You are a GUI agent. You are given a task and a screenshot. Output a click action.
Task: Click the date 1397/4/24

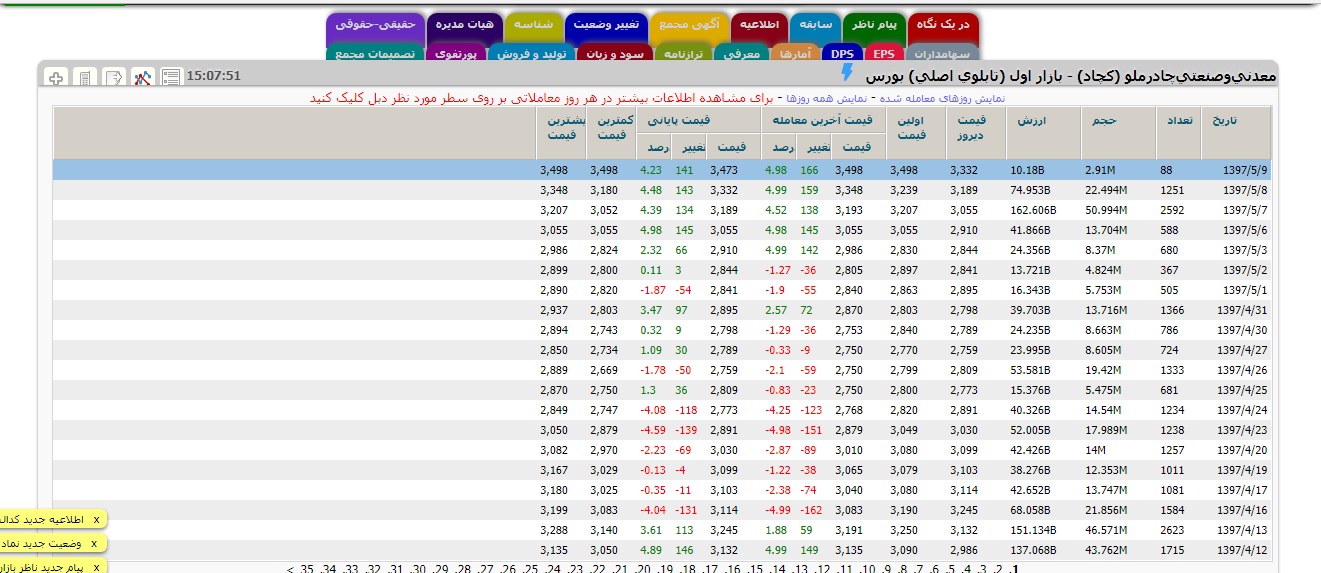coord(1242,409)
